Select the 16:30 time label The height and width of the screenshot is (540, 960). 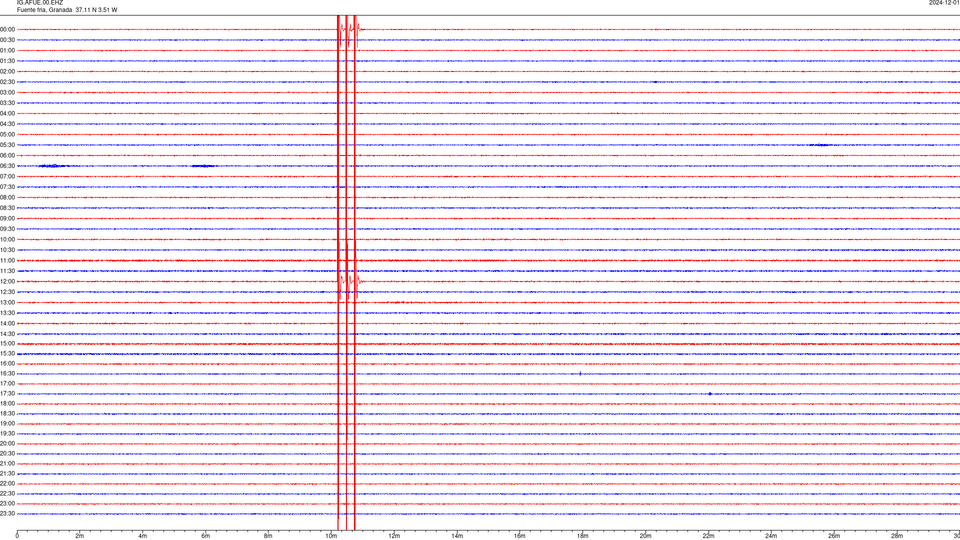coord(7,373)
